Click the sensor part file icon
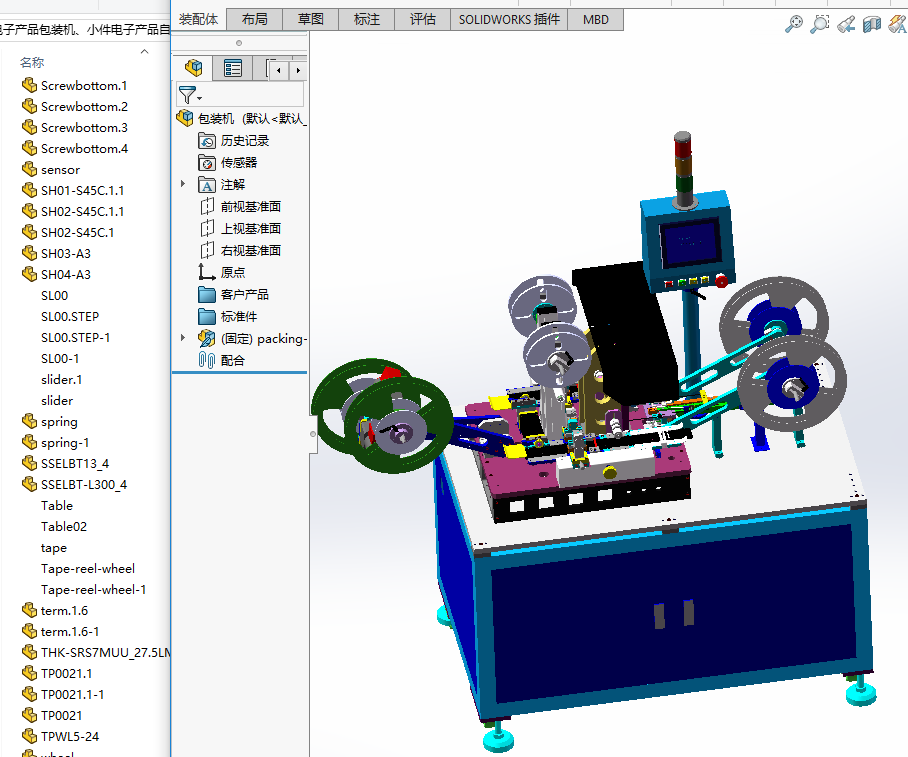This screenshot has width=908, height=757. (30, 169)
